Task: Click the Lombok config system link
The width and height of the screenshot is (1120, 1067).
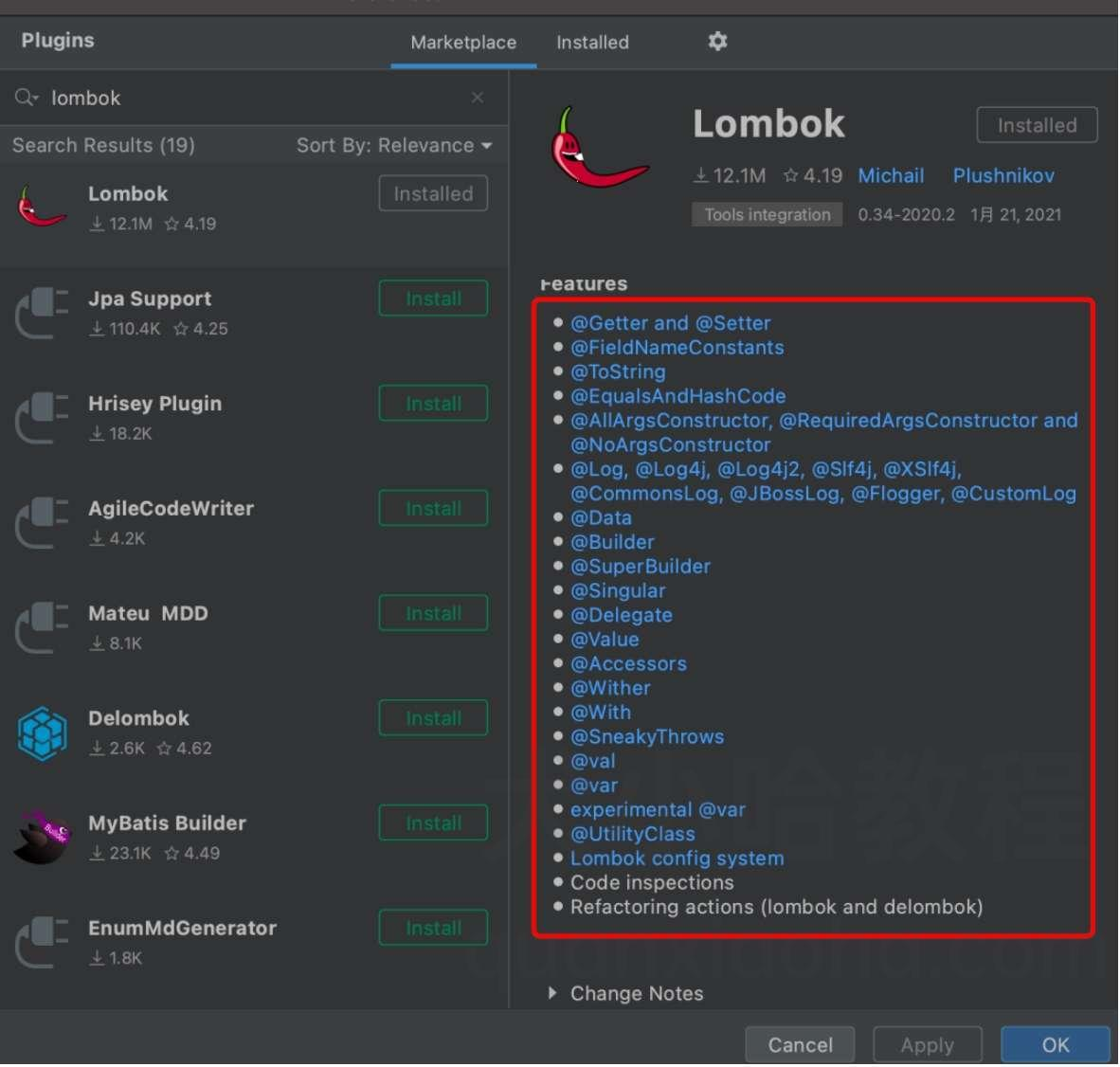Action: tap(677, 859)
